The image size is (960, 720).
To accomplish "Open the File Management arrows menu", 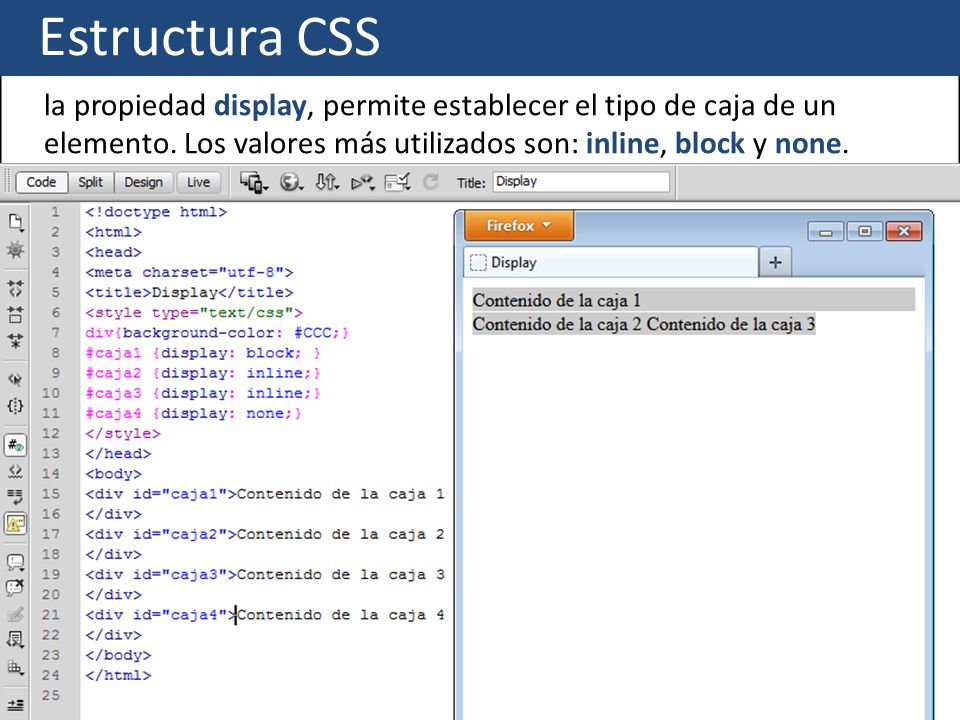I will click(x=327, y=182).
